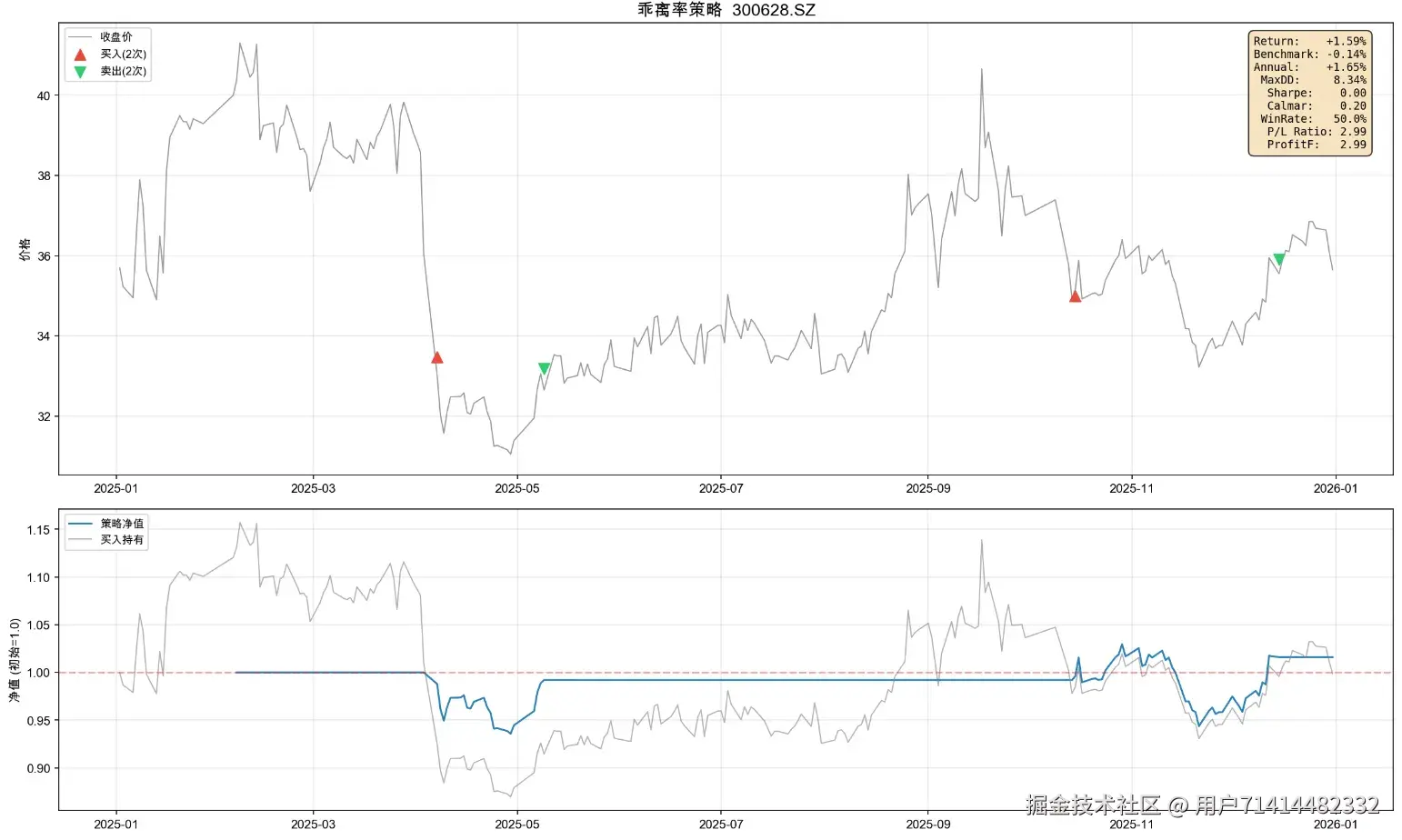The height and width of the screenshot is (840, 1402).
Task: Click the 2025-09 date label under the net value chart
Action: point(928,825)
